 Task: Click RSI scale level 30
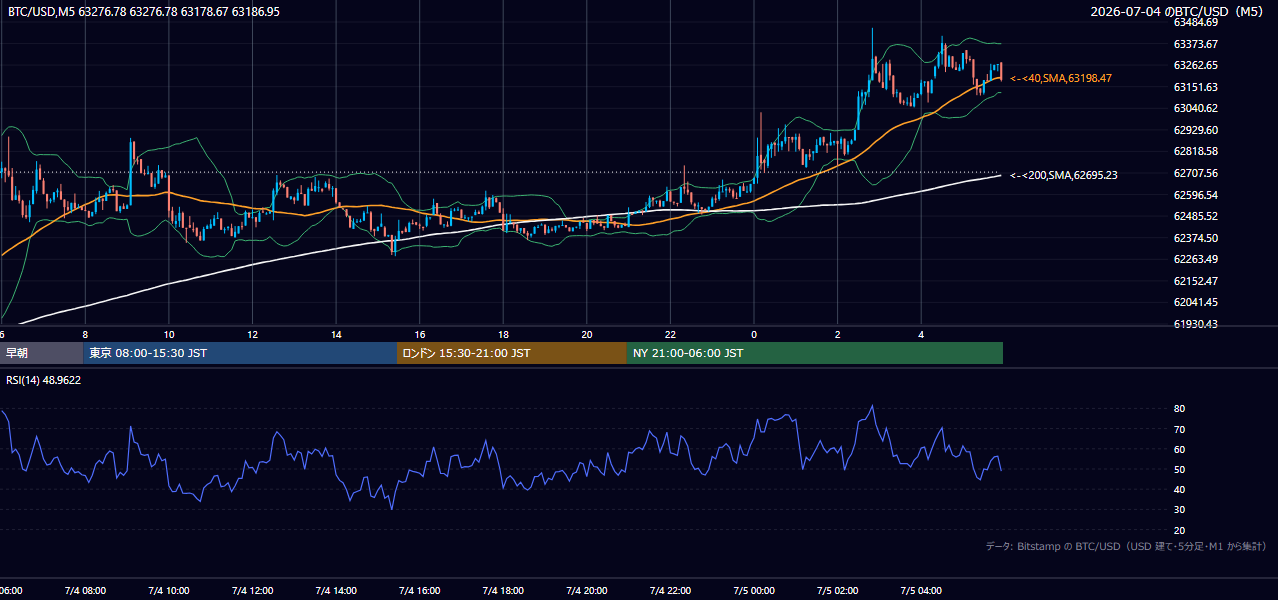1180,510
